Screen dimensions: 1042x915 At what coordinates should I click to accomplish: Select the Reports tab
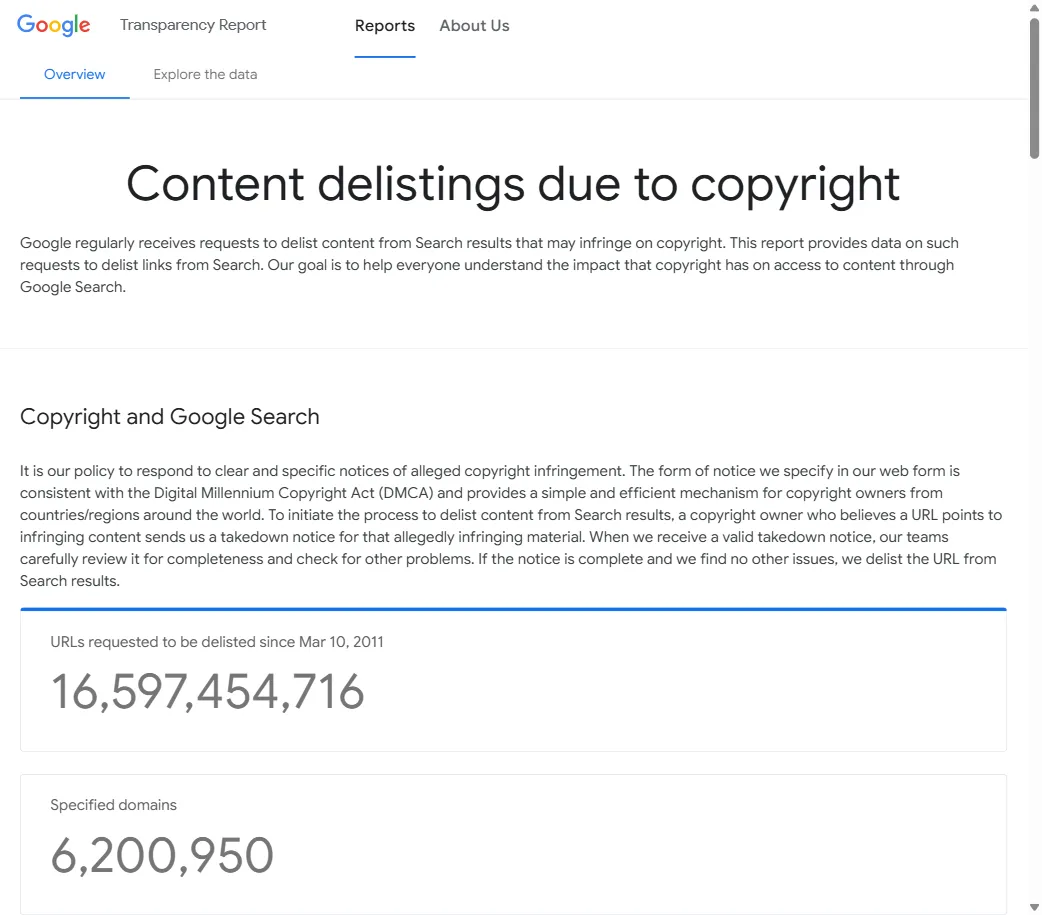pyautogui.click(x=385, y=25)
